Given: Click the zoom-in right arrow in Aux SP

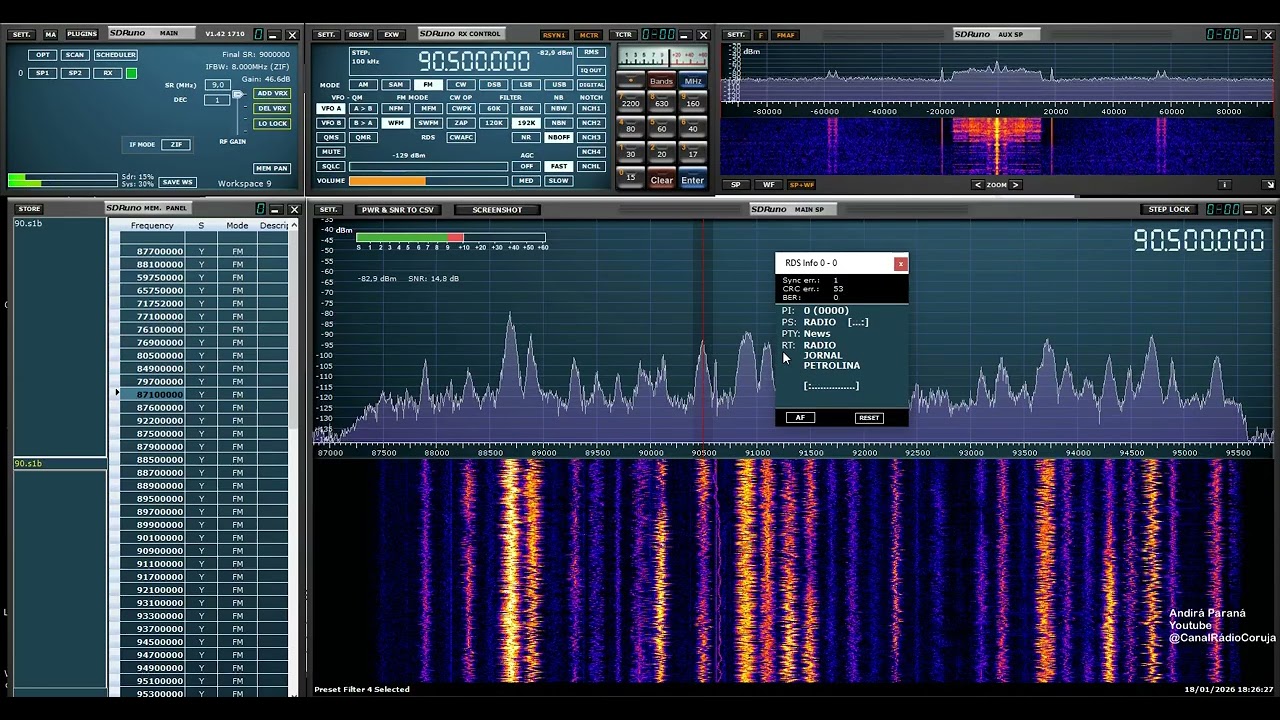Looking at the screenshot, I should [x=1015, y=185].
